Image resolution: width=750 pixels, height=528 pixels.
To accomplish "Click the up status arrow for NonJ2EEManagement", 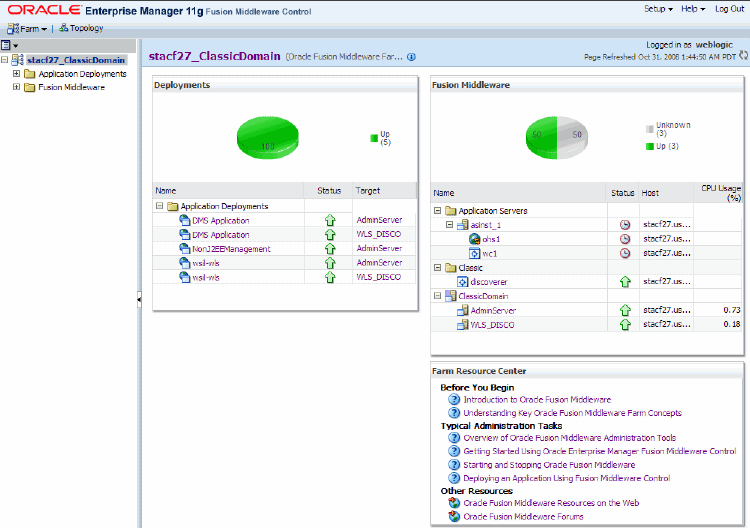I will (328, 248).
